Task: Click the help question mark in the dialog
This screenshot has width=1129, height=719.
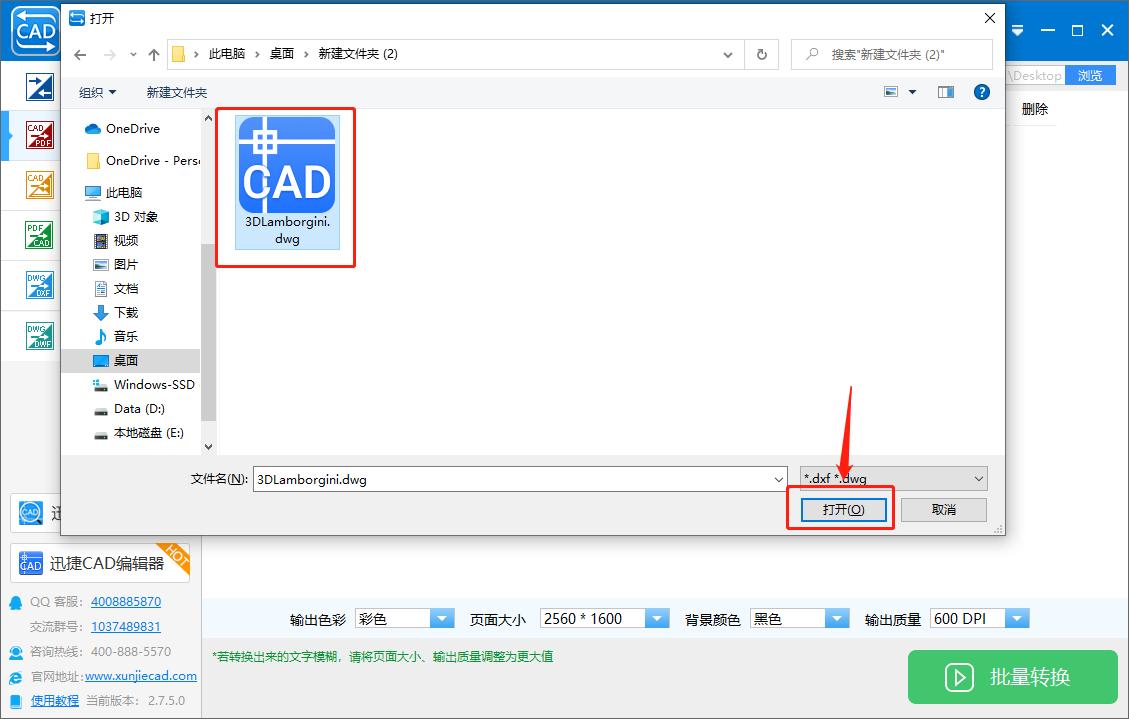Action: (x=981, y=92)
